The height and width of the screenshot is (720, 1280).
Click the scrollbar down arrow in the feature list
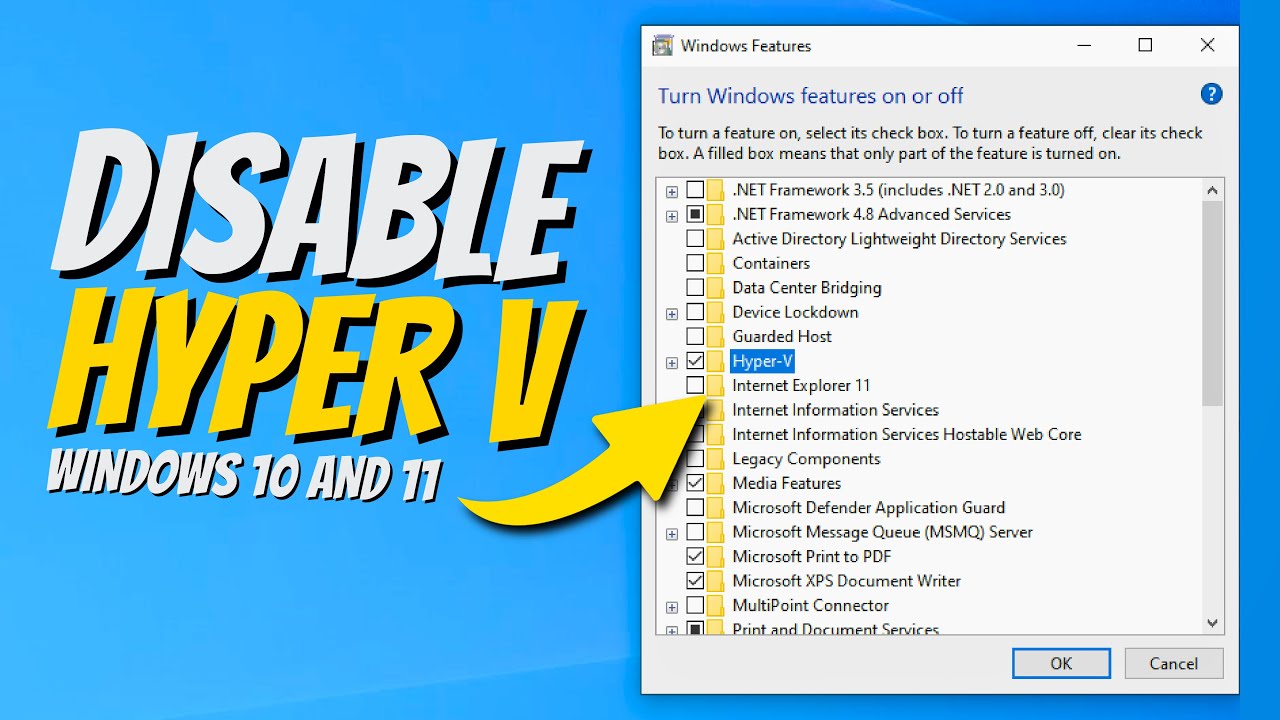[1212, 622]
